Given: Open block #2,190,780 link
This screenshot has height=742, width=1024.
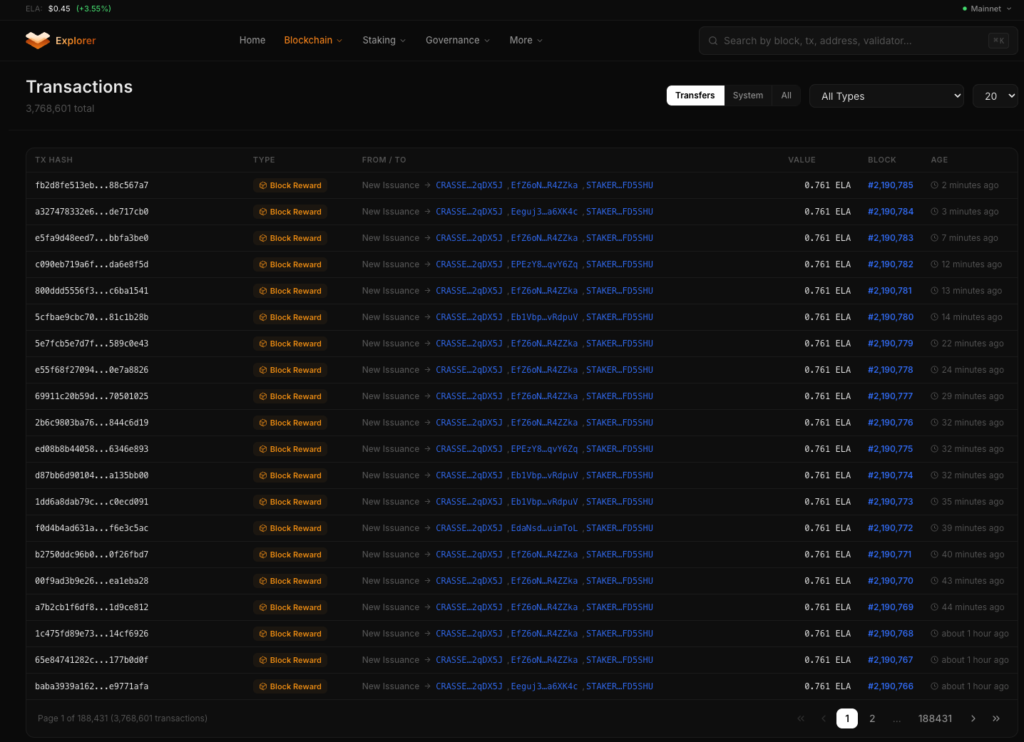Looking at the screenshot, I should (890, 317).
